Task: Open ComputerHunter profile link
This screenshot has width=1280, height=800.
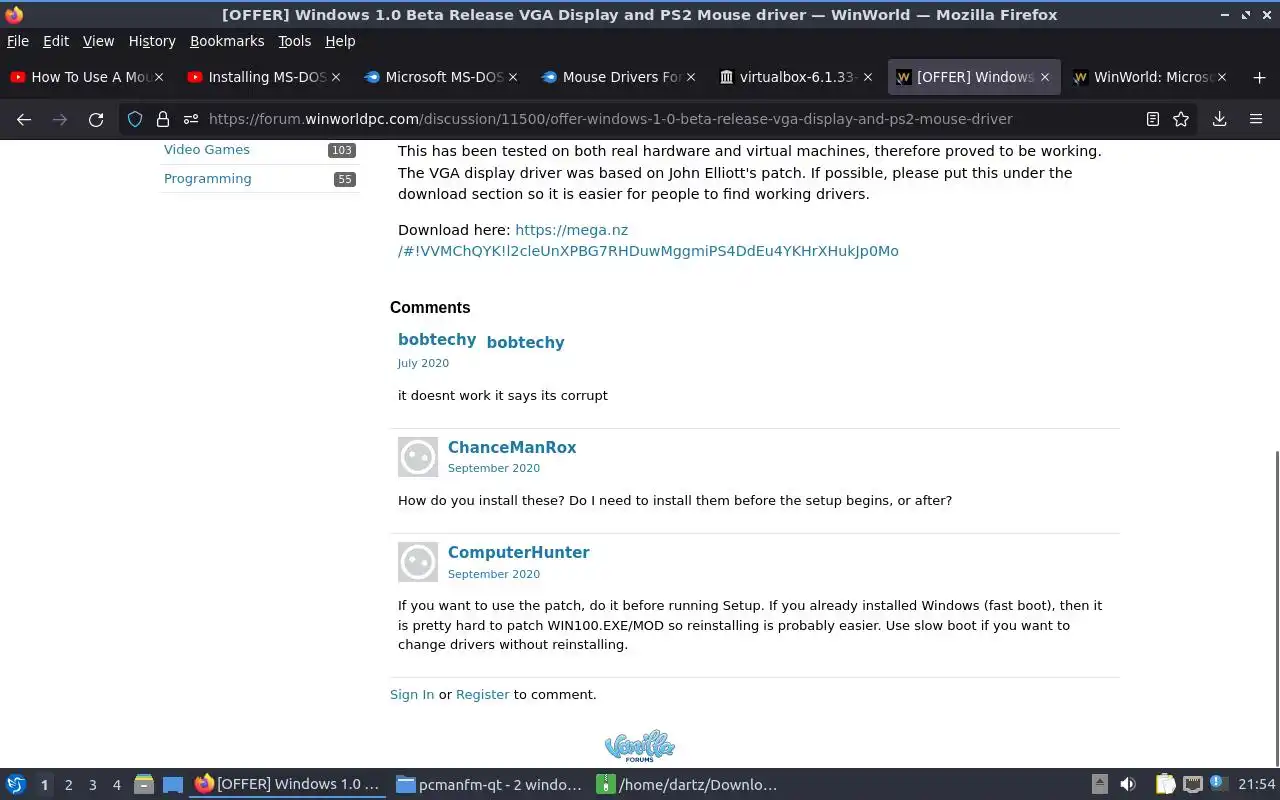Action: click(519, 552)
